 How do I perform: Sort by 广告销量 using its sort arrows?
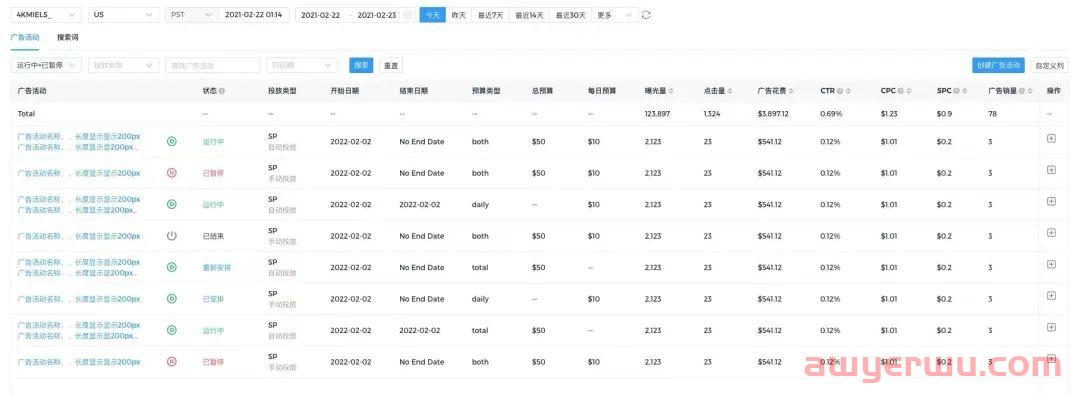coord(1029,91)
